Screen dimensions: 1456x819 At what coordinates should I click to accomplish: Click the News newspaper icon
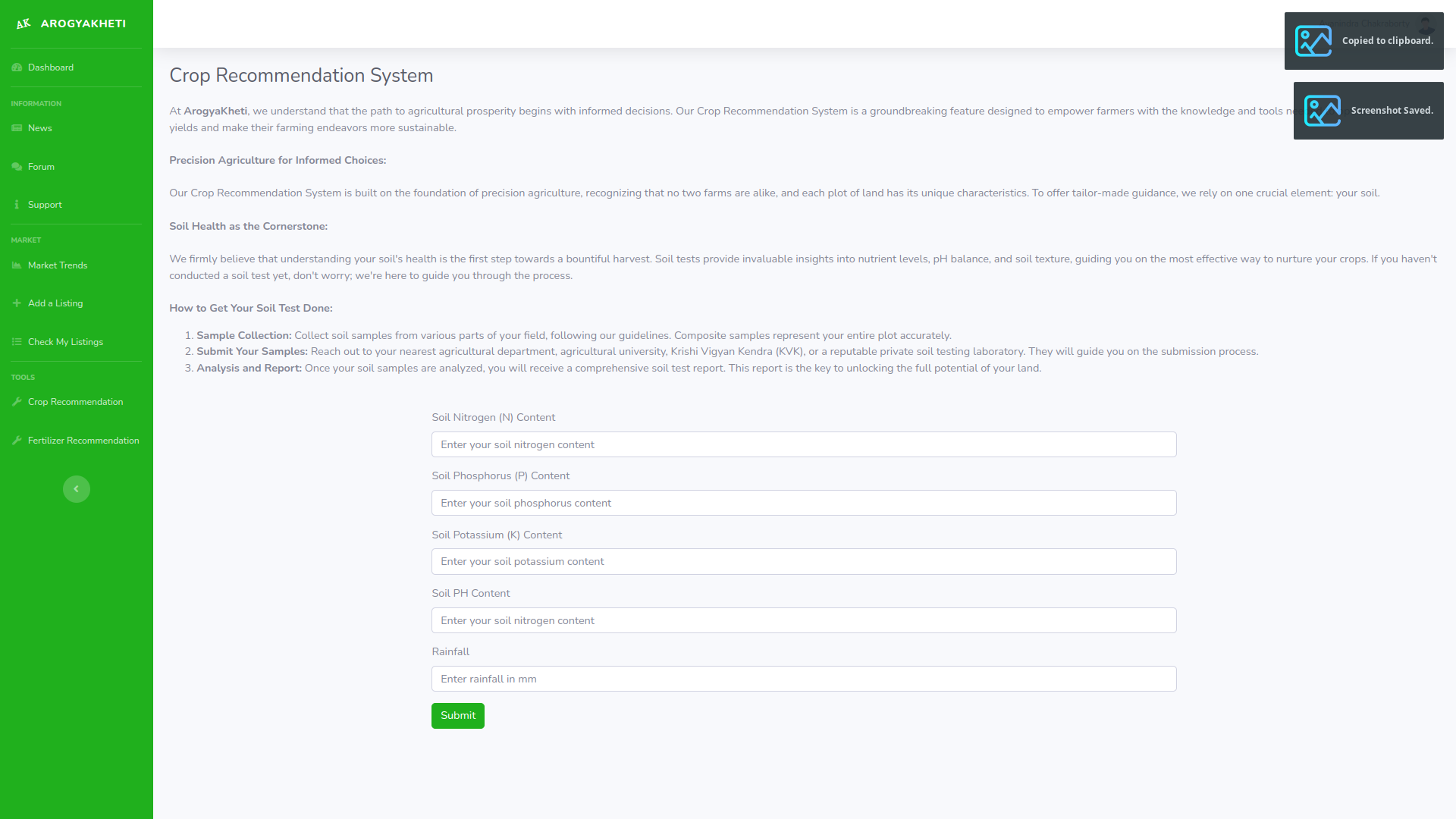click(x=17, y=128)
